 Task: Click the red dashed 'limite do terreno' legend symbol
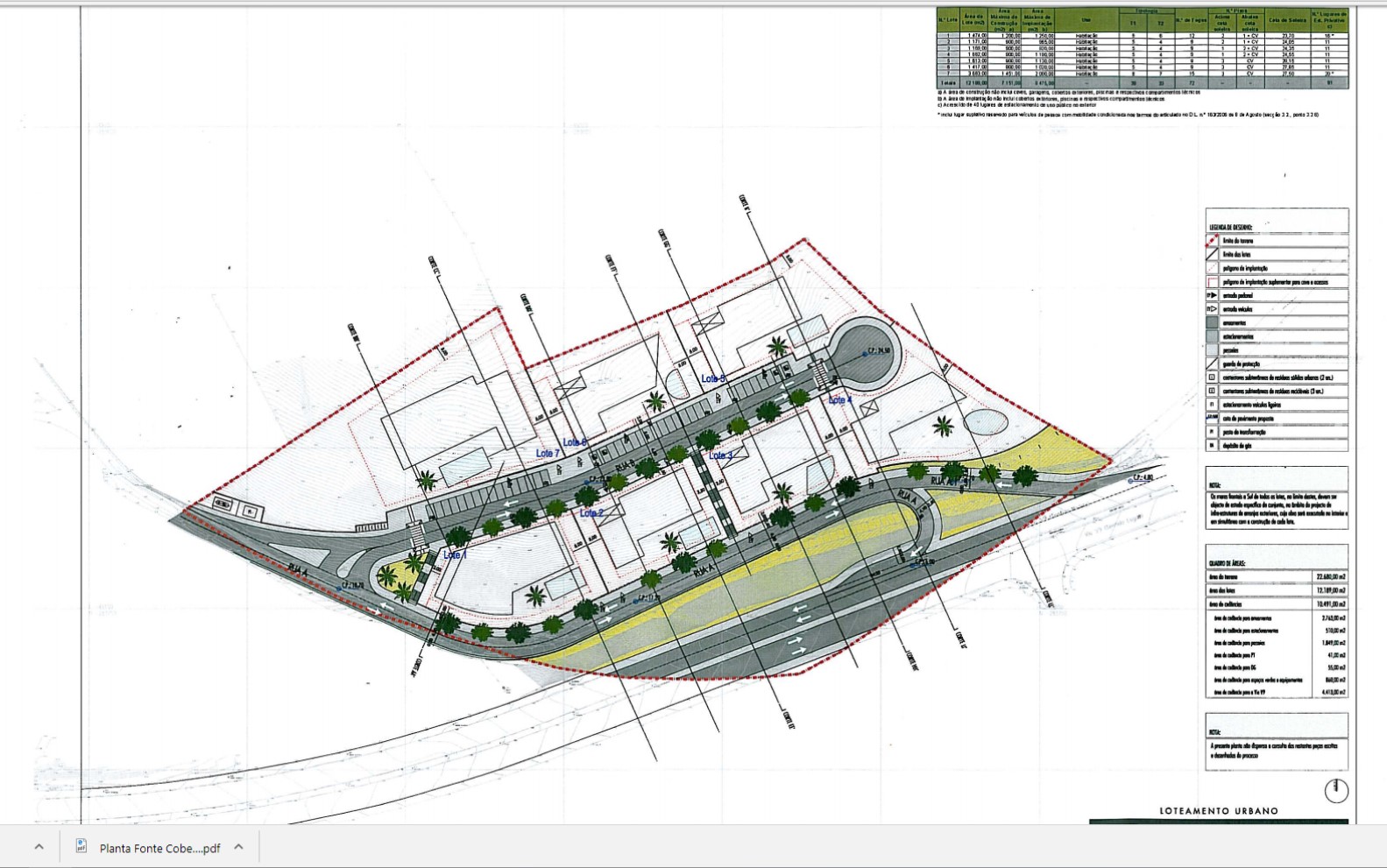1213,241
